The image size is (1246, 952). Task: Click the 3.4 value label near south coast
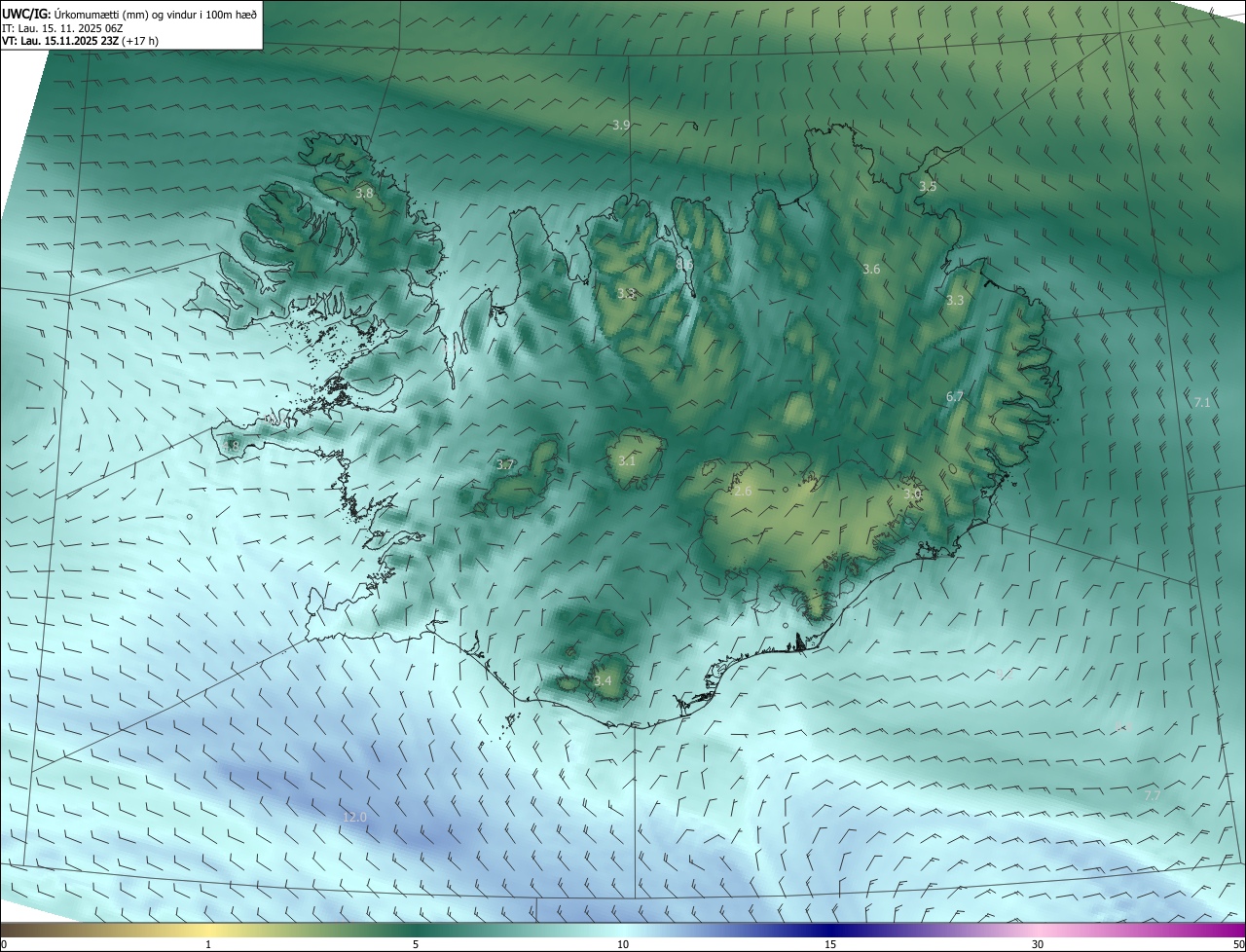coord(603,680)
